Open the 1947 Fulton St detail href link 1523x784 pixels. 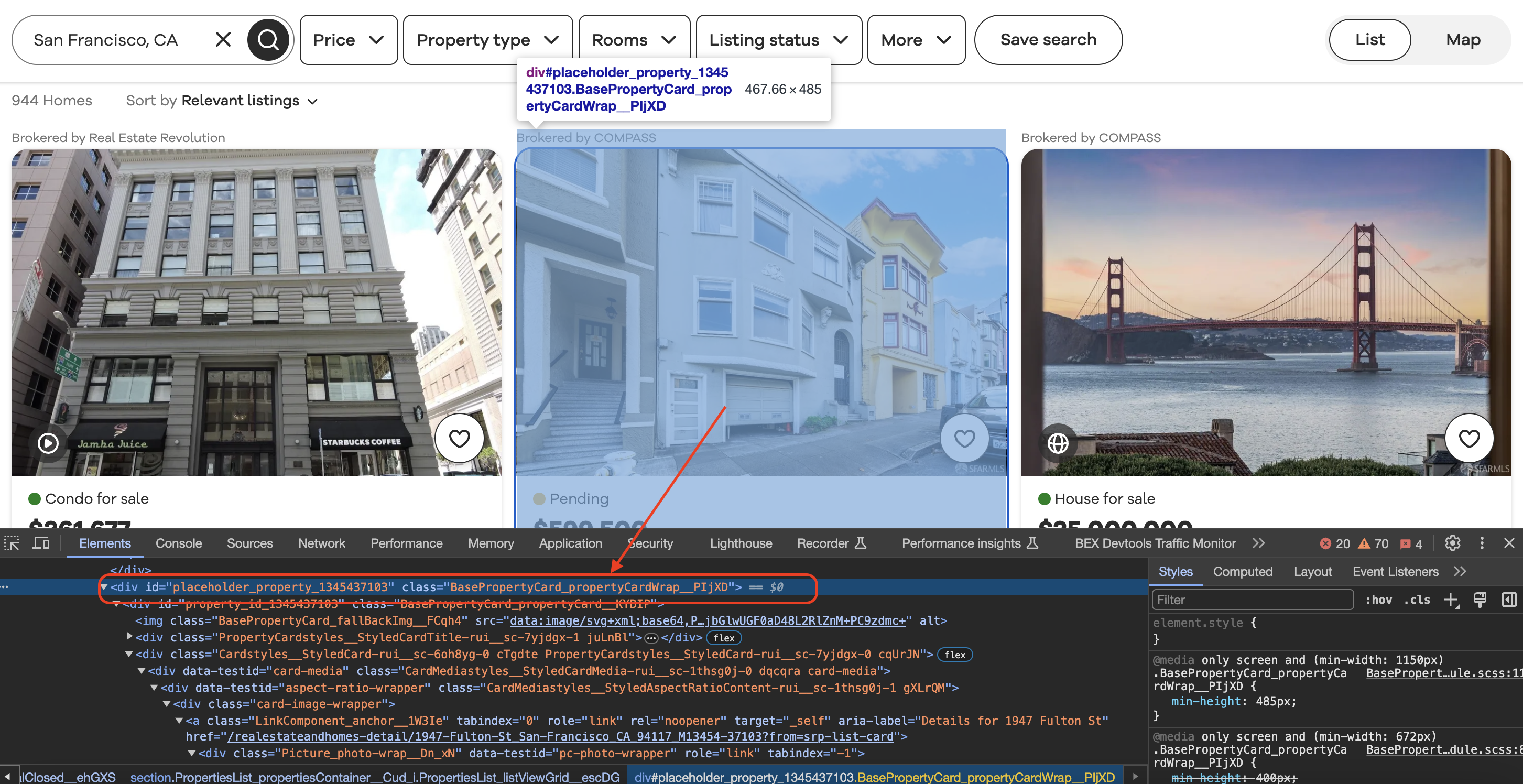click(x=560, y=737)
